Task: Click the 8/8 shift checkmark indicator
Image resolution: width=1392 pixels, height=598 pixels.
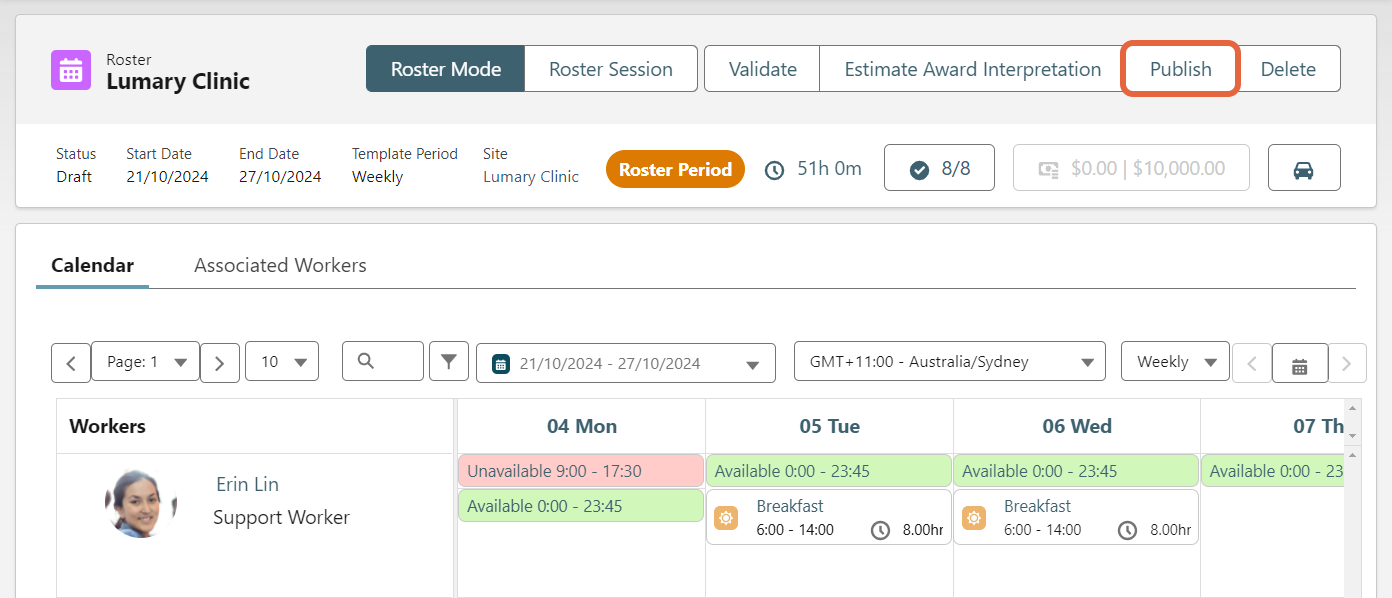Action: click(x=939, y=167)
